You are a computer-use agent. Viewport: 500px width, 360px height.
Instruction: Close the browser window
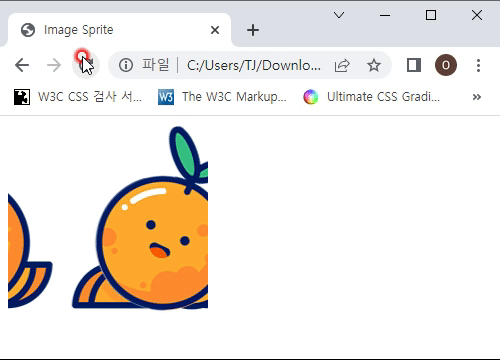tap(477, 15)
